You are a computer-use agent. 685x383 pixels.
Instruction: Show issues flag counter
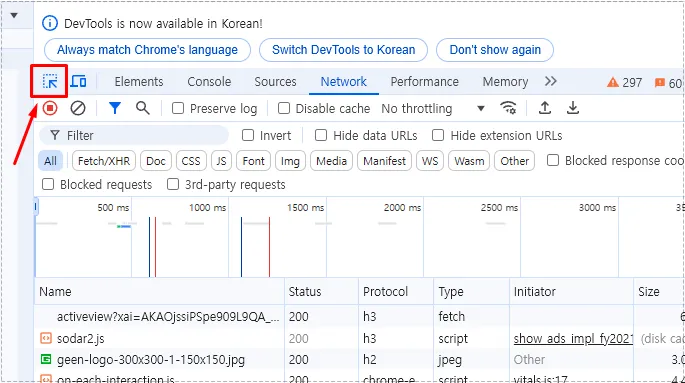(x=668, y=83)
